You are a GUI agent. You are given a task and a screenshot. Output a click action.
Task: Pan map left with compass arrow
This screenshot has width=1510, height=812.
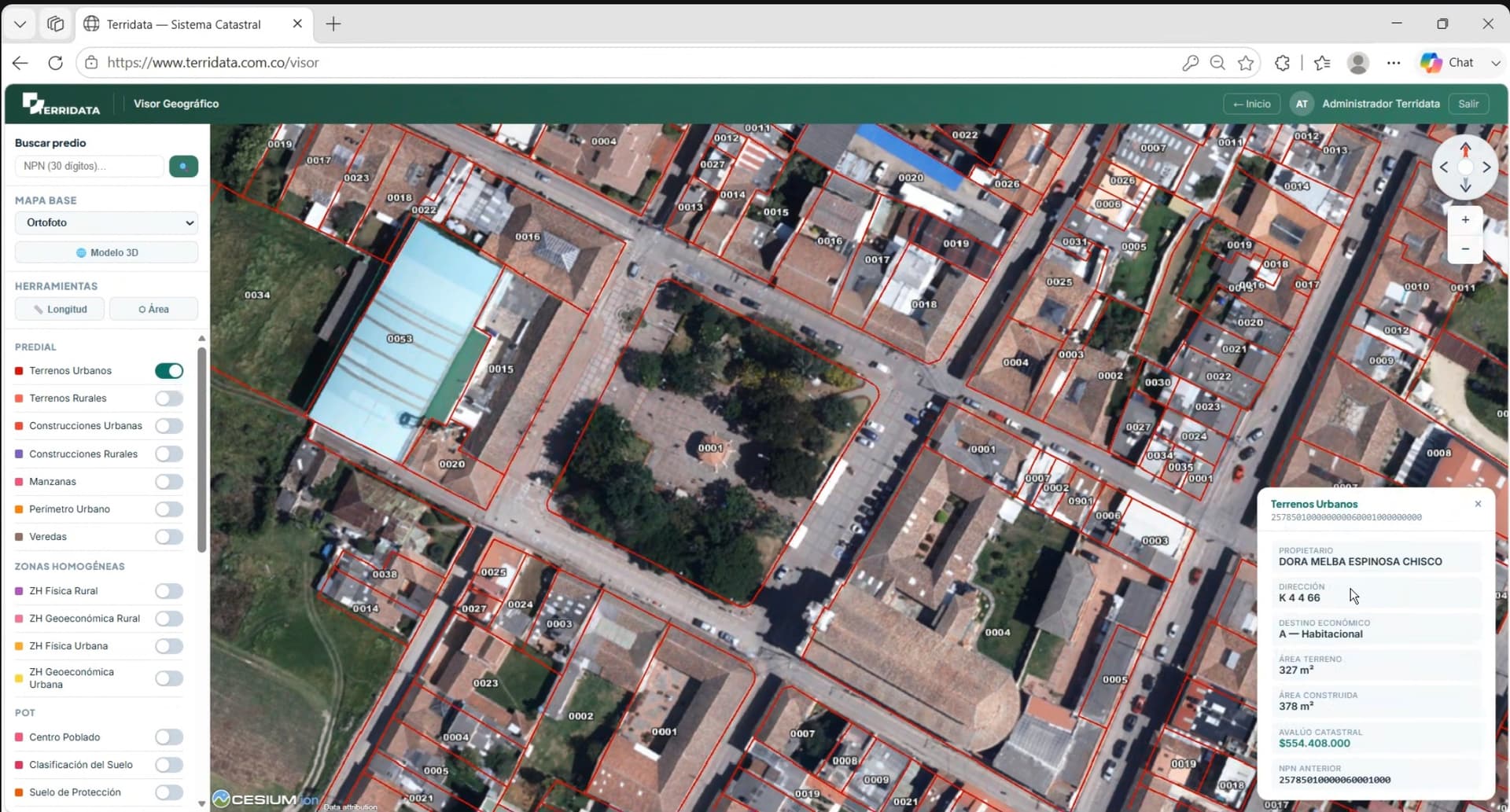[x=1444, y=167]
